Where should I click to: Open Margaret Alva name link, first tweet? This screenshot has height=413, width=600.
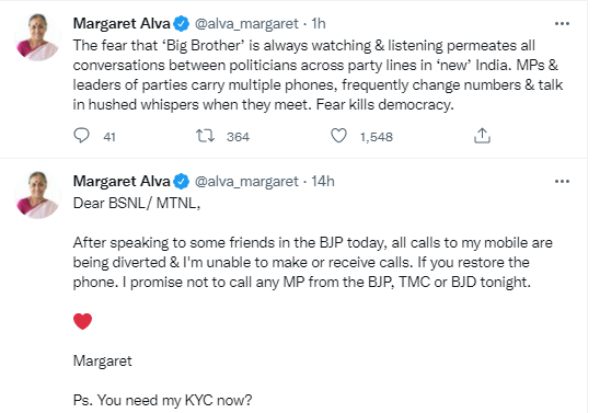[x=122, y=21]
